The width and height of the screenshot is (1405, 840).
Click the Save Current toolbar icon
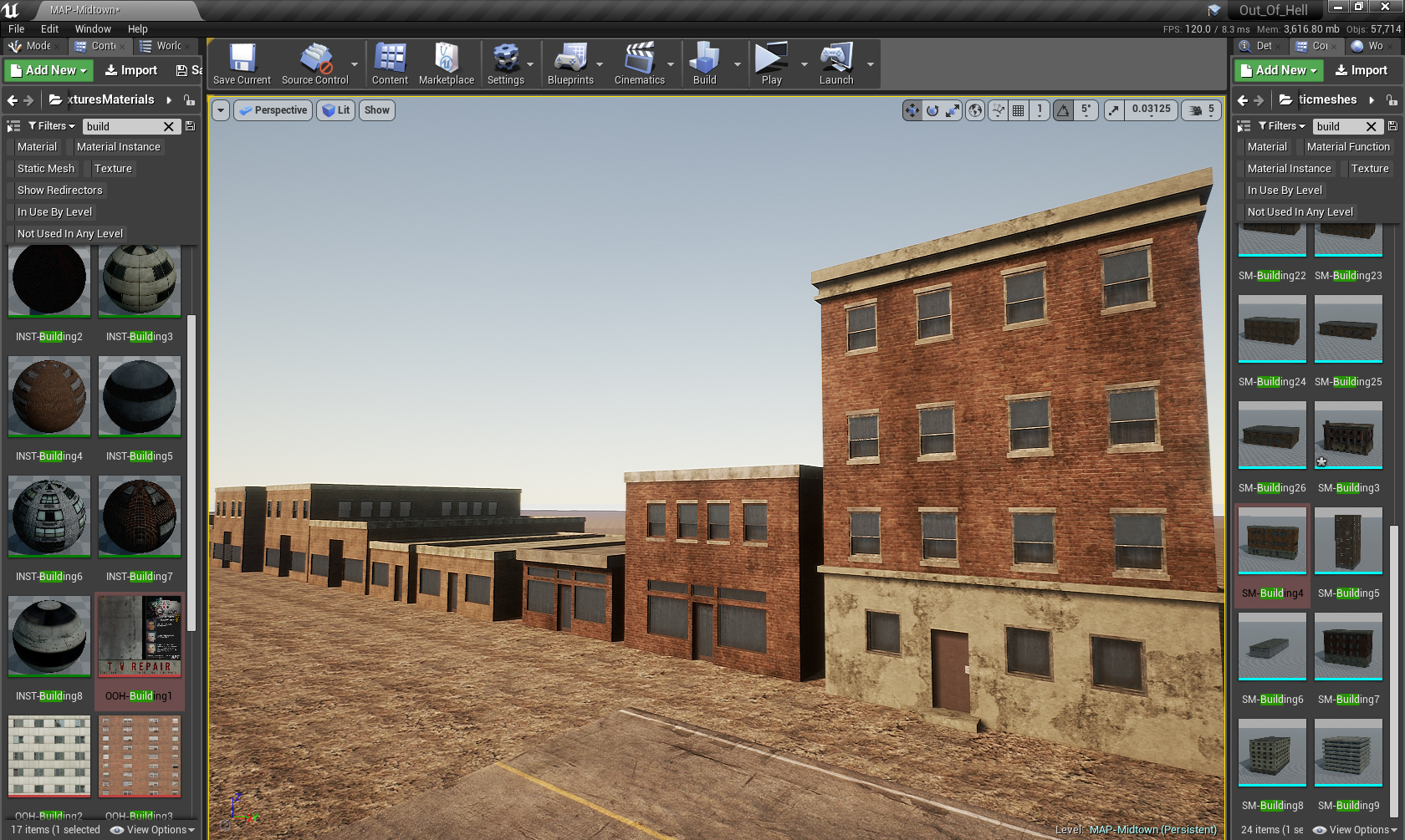click(242, 64)
